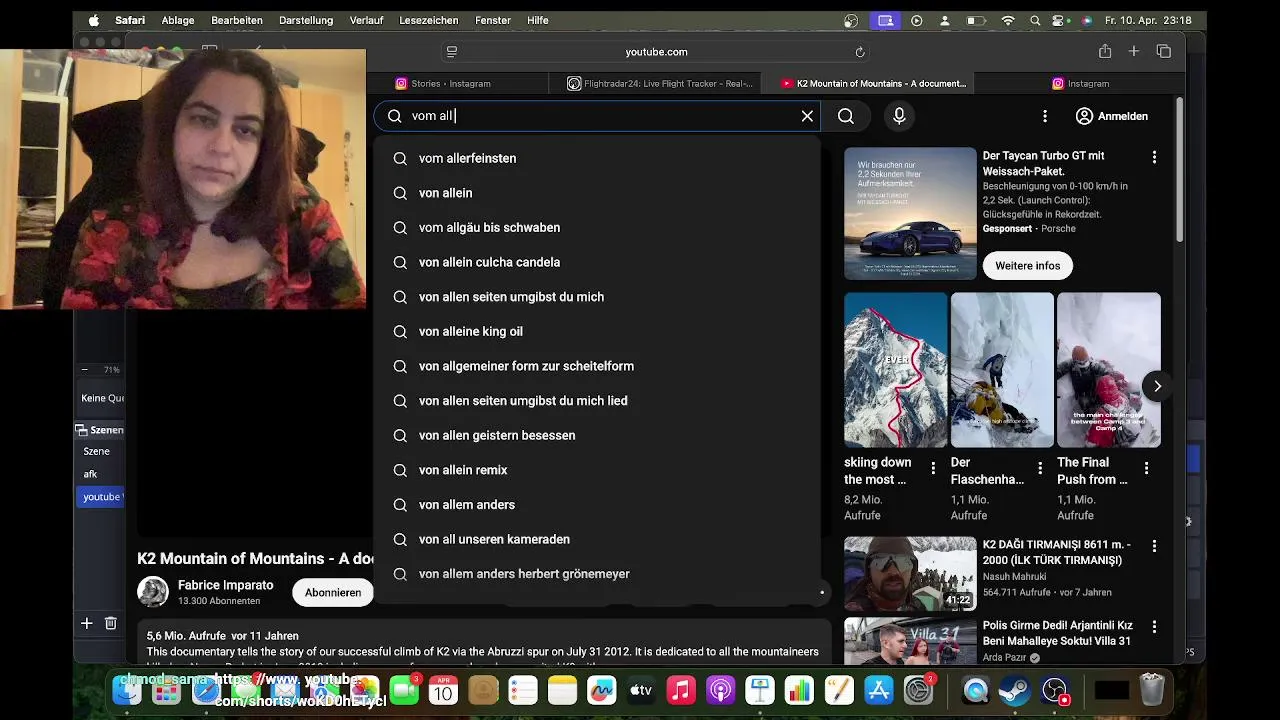
Task: Select suggestion 'von allen geistern besessen'
Action: pyautogui.click(x=596, y=435)
